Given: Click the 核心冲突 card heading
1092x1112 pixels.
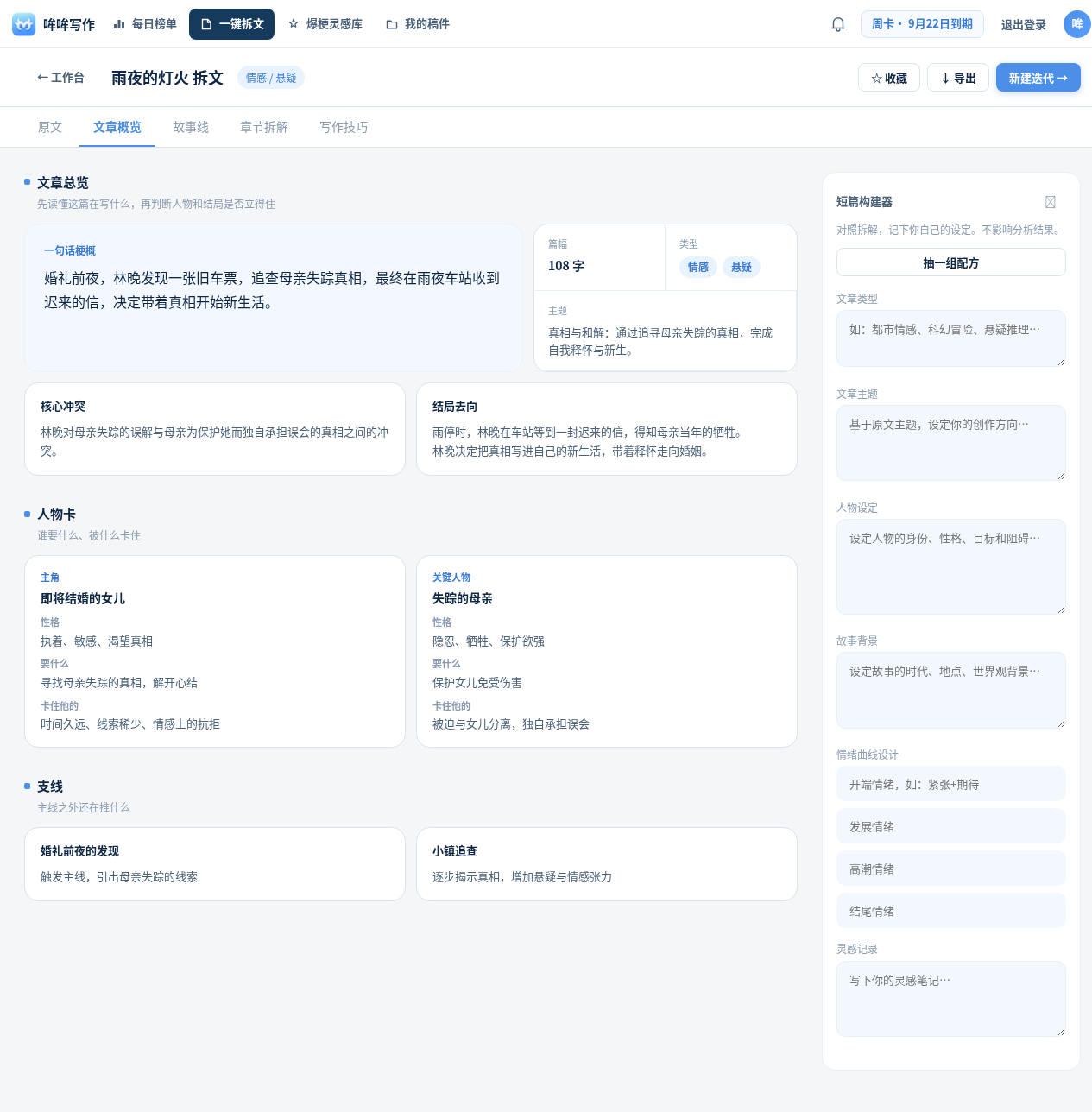Looking at the screenshot, I should (x=63, y=407).
